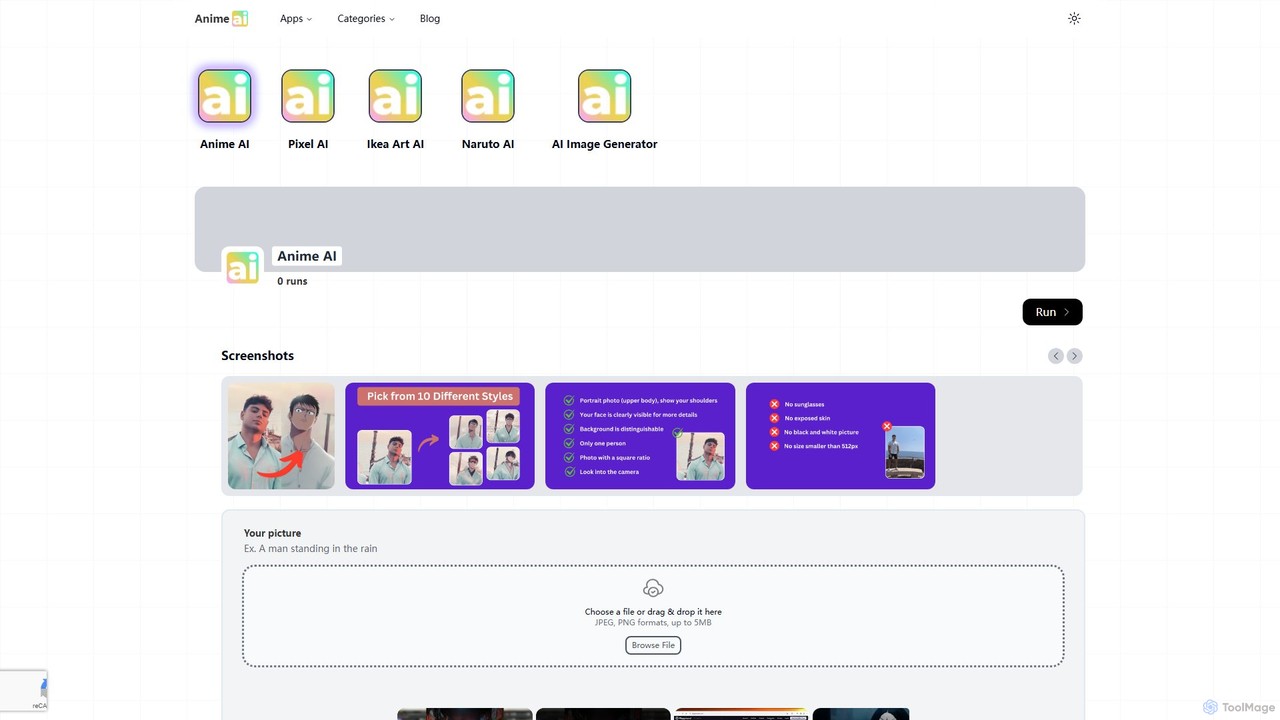Click the Anime AI site logo

coord(221,18)
